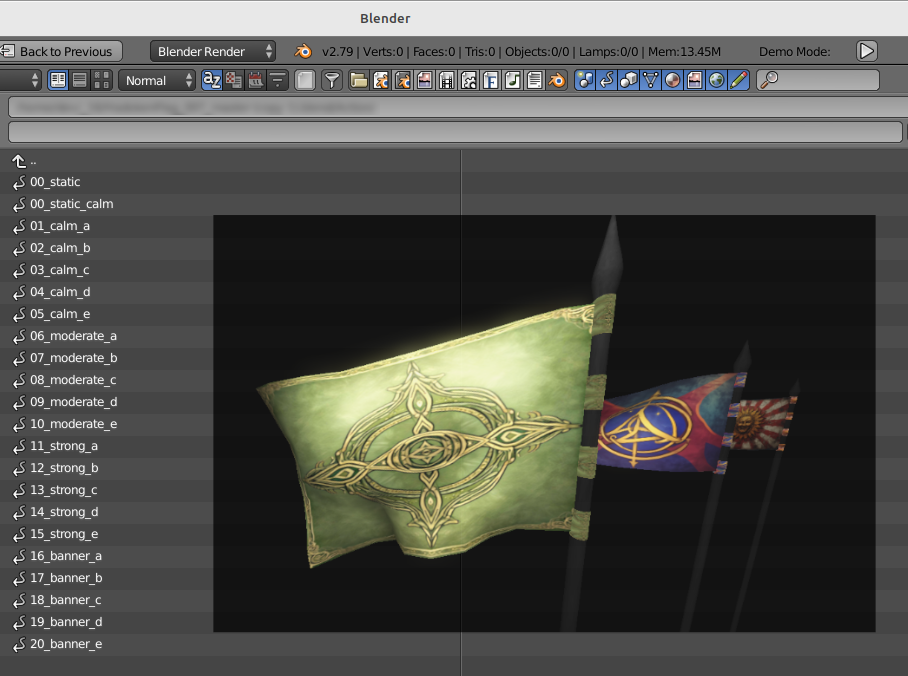Toggle scenes category filter icon
908x676 pixels.
[585, 80]
